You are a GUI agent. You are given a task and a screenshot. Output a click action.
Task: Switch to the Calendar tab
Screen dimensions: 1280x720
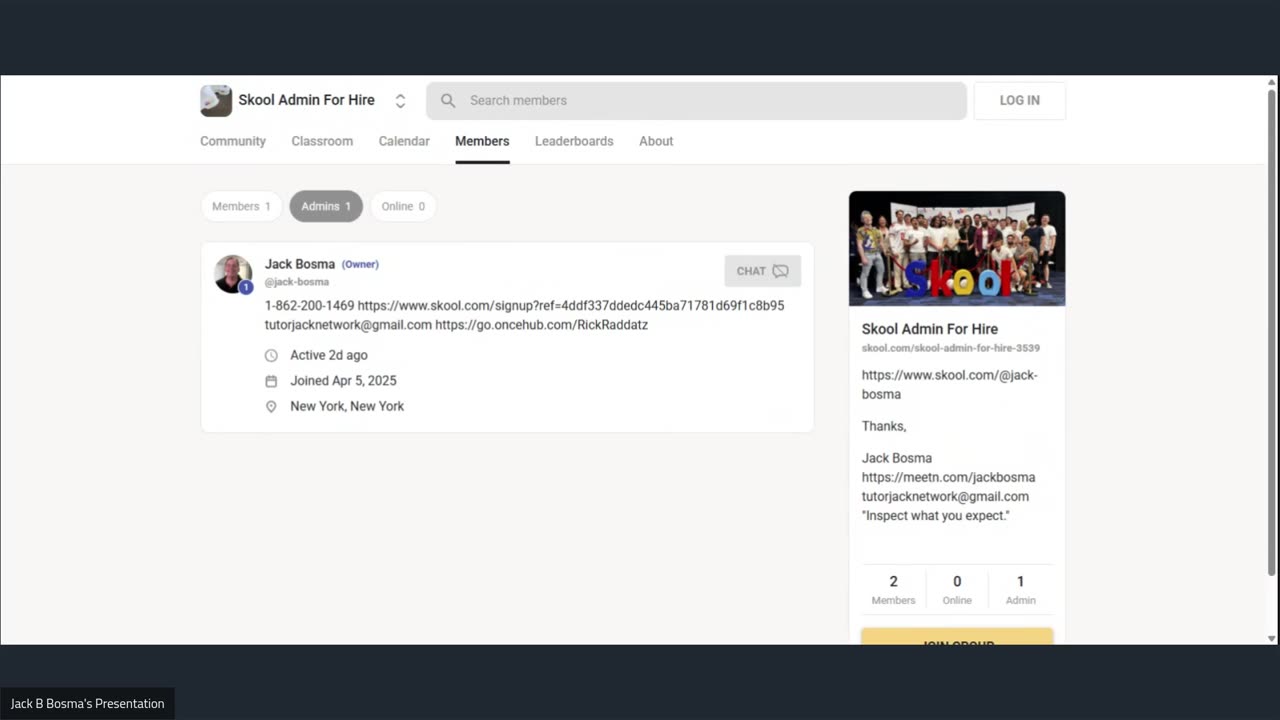tap(404, 141)
